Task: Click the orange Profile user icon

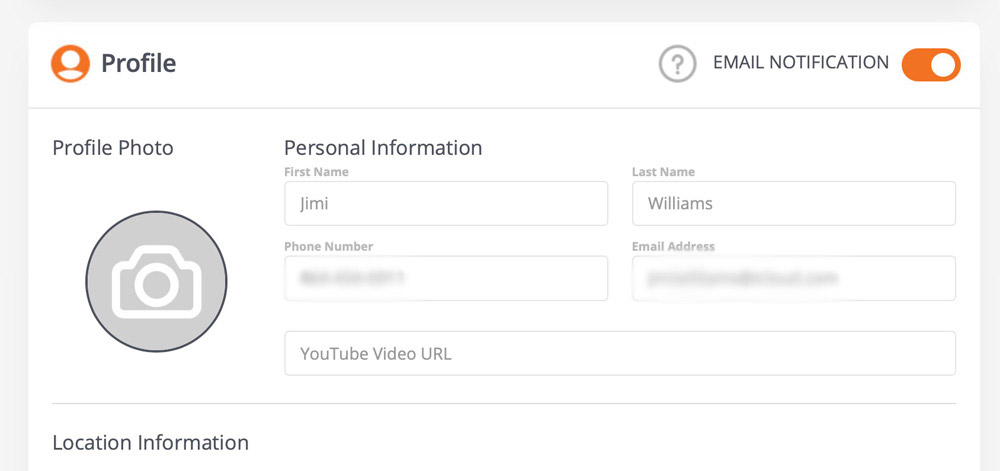Action: [x=70, y=64]
